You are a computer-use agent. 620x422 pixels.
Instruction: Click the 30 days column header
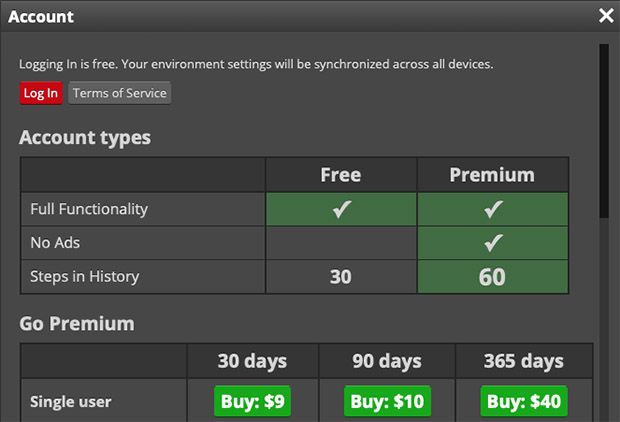coord(252,361)
